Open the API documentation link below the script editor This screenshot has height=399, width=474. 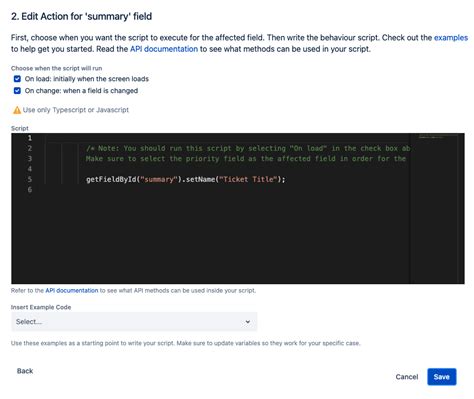pyautogui.click(x=72, y=290)
